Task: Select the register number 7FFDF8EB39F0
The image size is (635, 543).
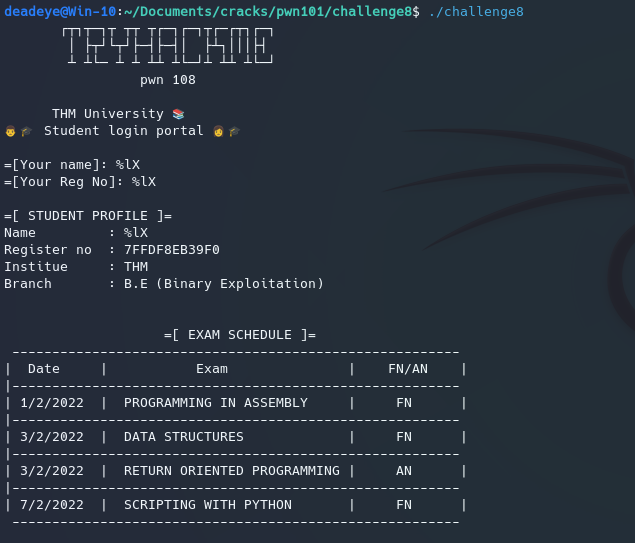Action: click(171, 250)
